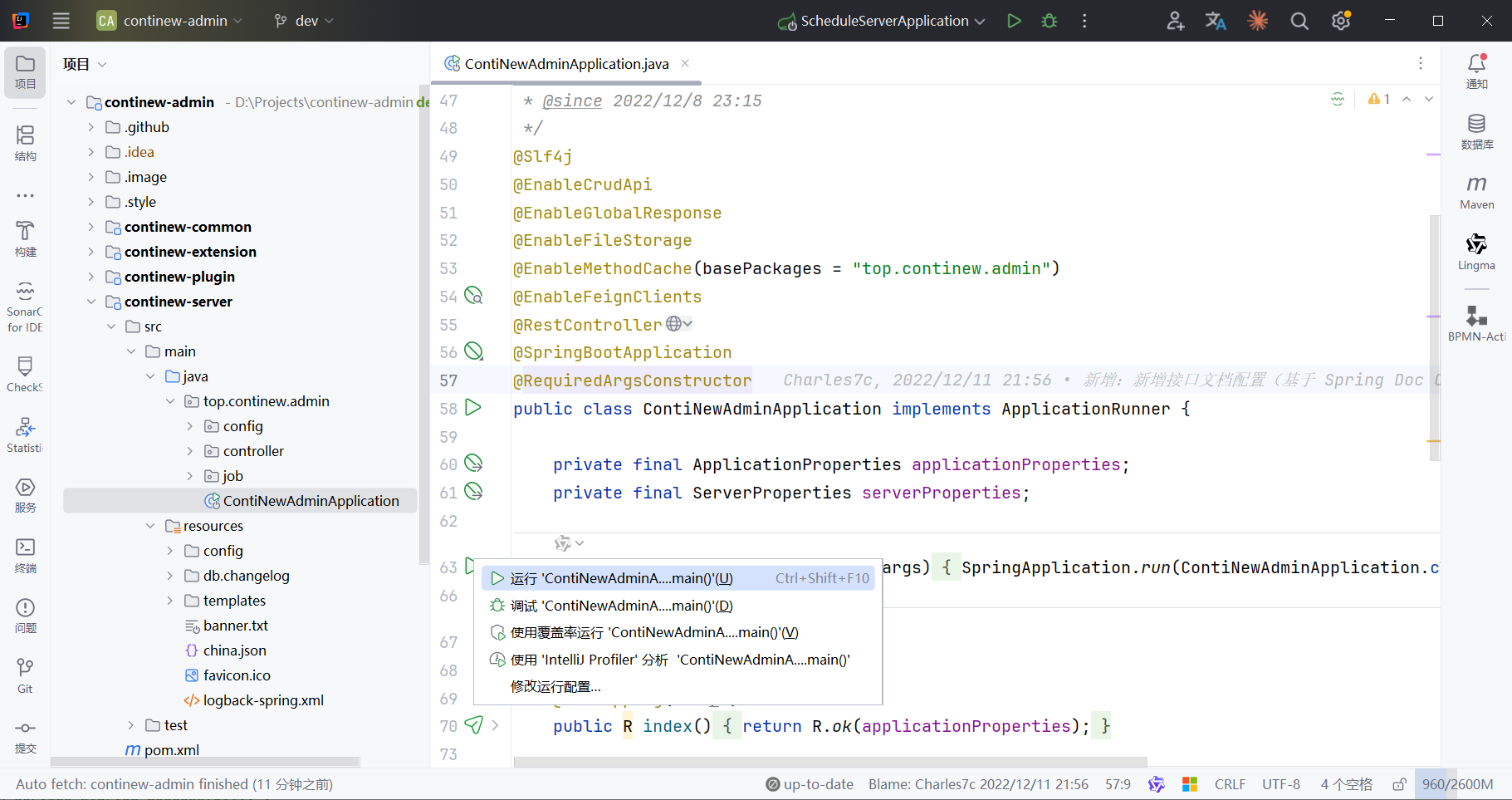Click the memory indicator 960/2600M
Viewport: 1512px width, 800px height.
click(1457, 784)
